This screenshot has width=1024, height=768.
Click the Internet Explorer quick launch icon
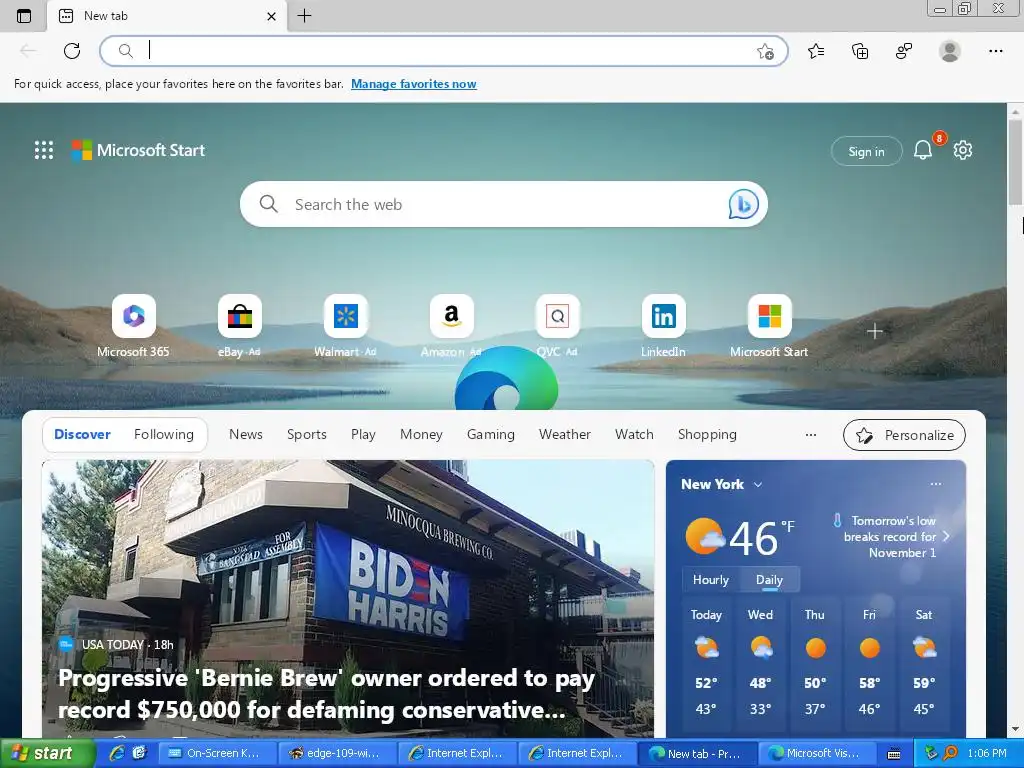[x=117, y=754]
